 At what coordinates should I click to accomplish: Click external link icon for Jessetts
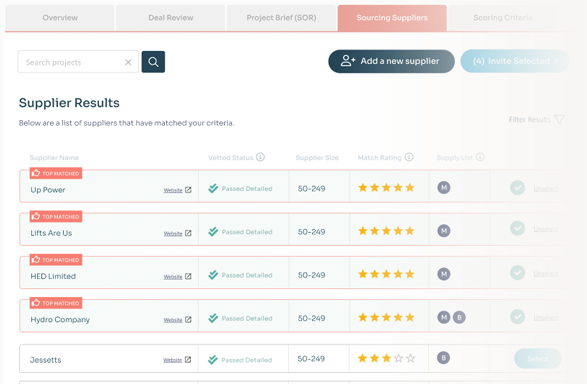pyautogui.click(x=188, y=360)
